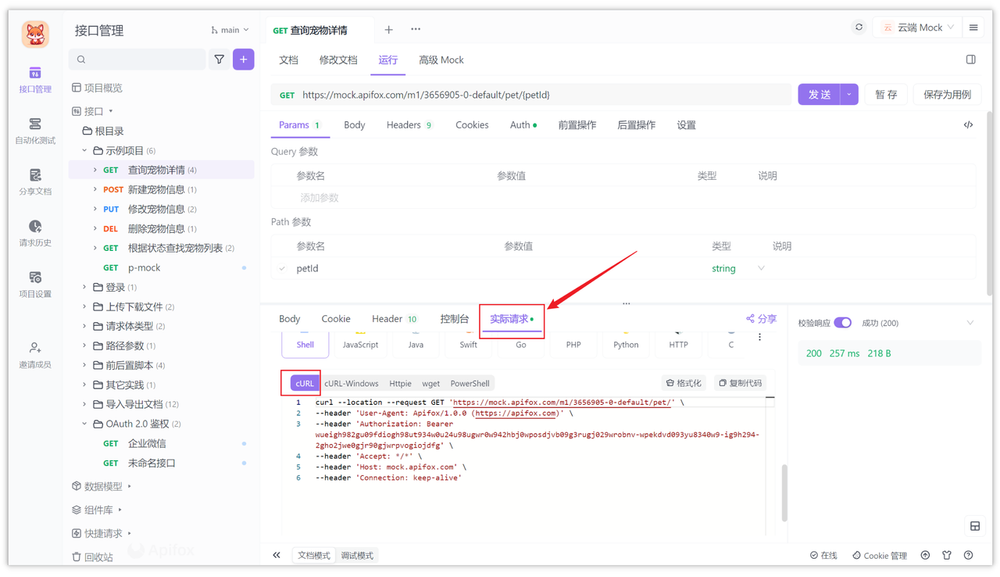1000x577 pixels.
Task: Collapse the 示例项目 folder
Action: [84, 150]
